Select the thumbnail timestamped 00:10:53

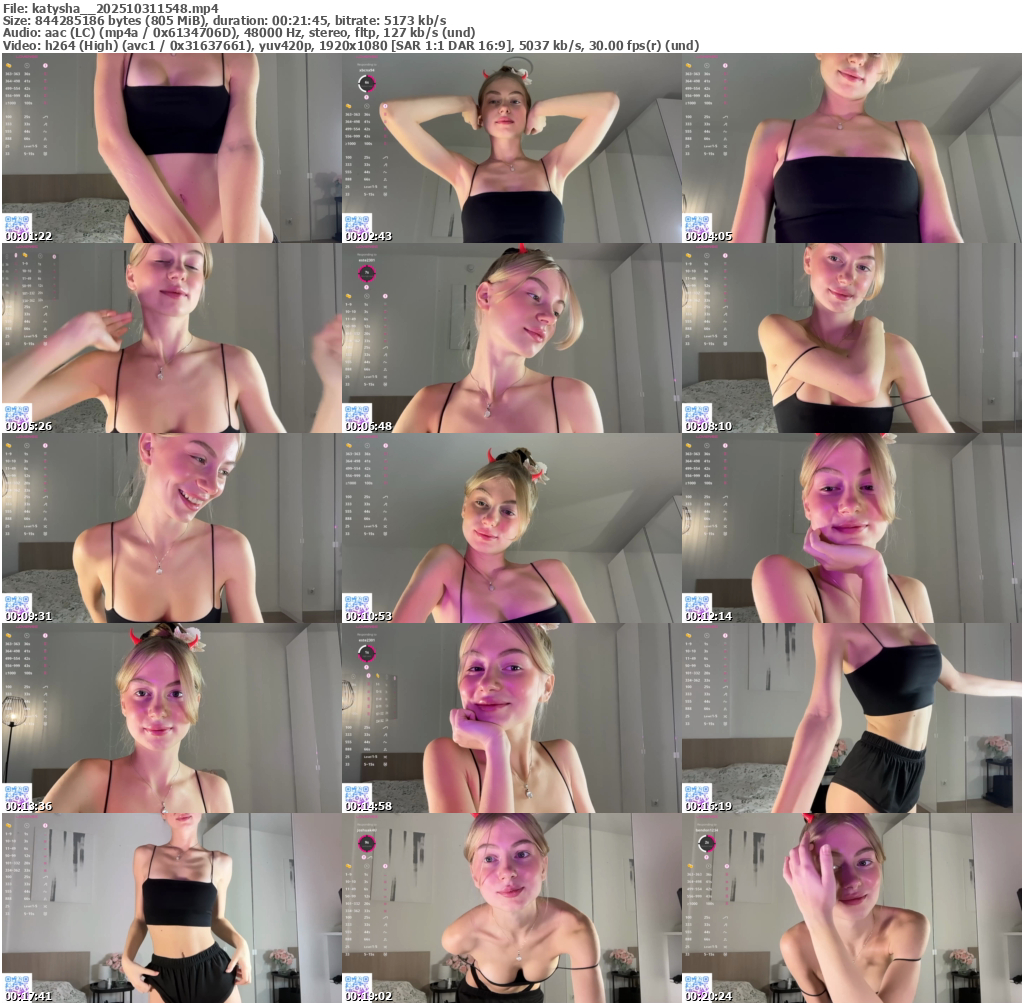(511, 528)
